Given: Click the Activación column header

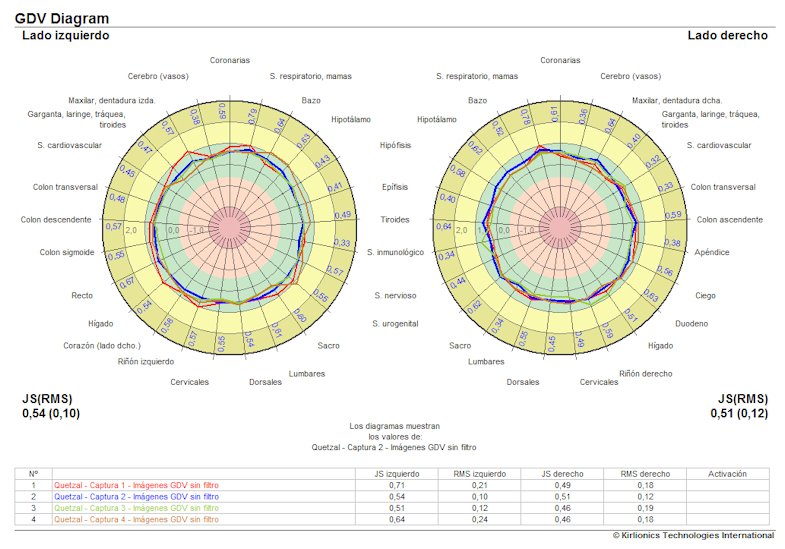Looking at the screenshot, I should (x=727, y=473).
